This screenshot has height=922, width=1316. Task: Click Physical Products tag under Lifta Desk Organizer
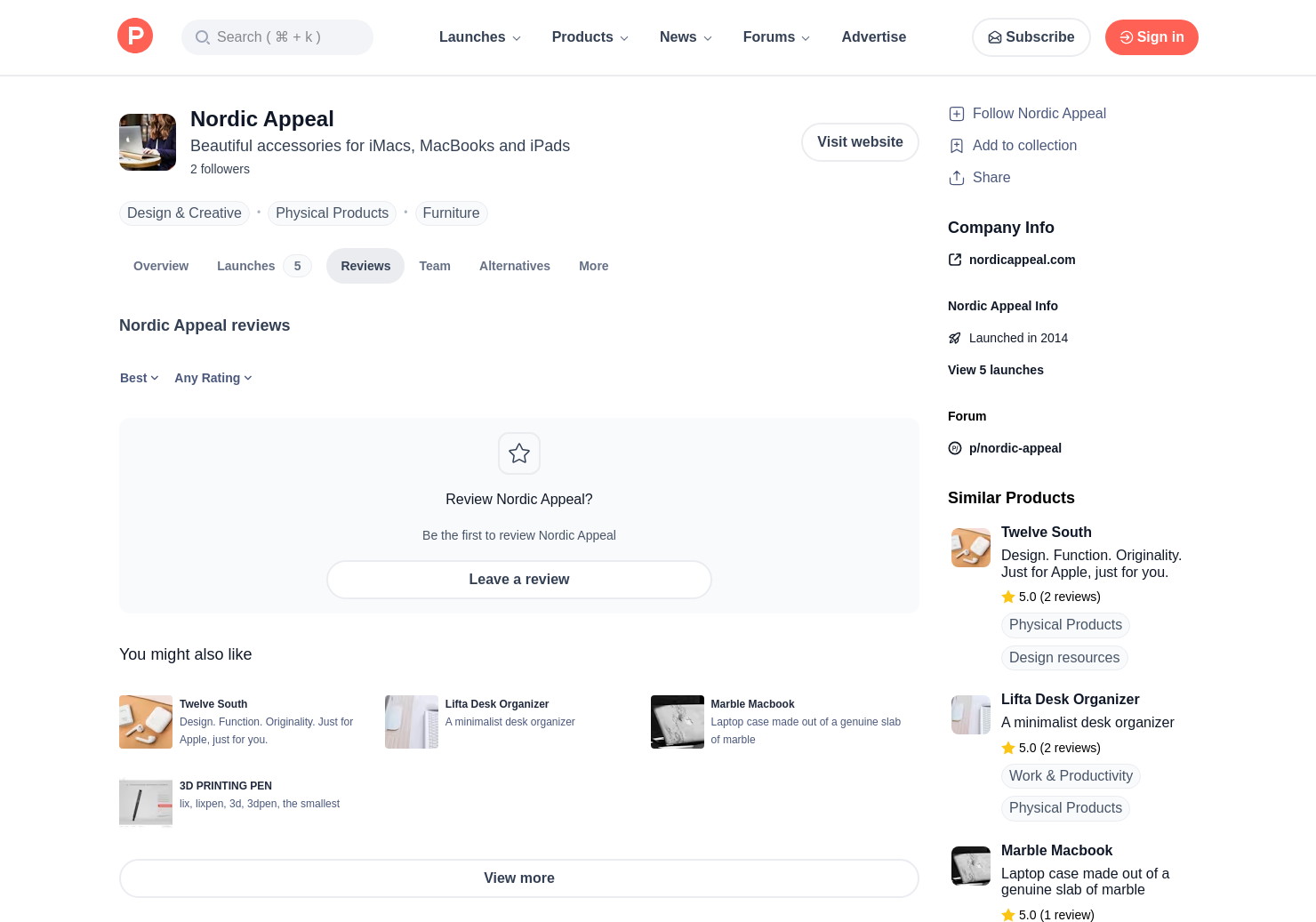(1065, 808)
